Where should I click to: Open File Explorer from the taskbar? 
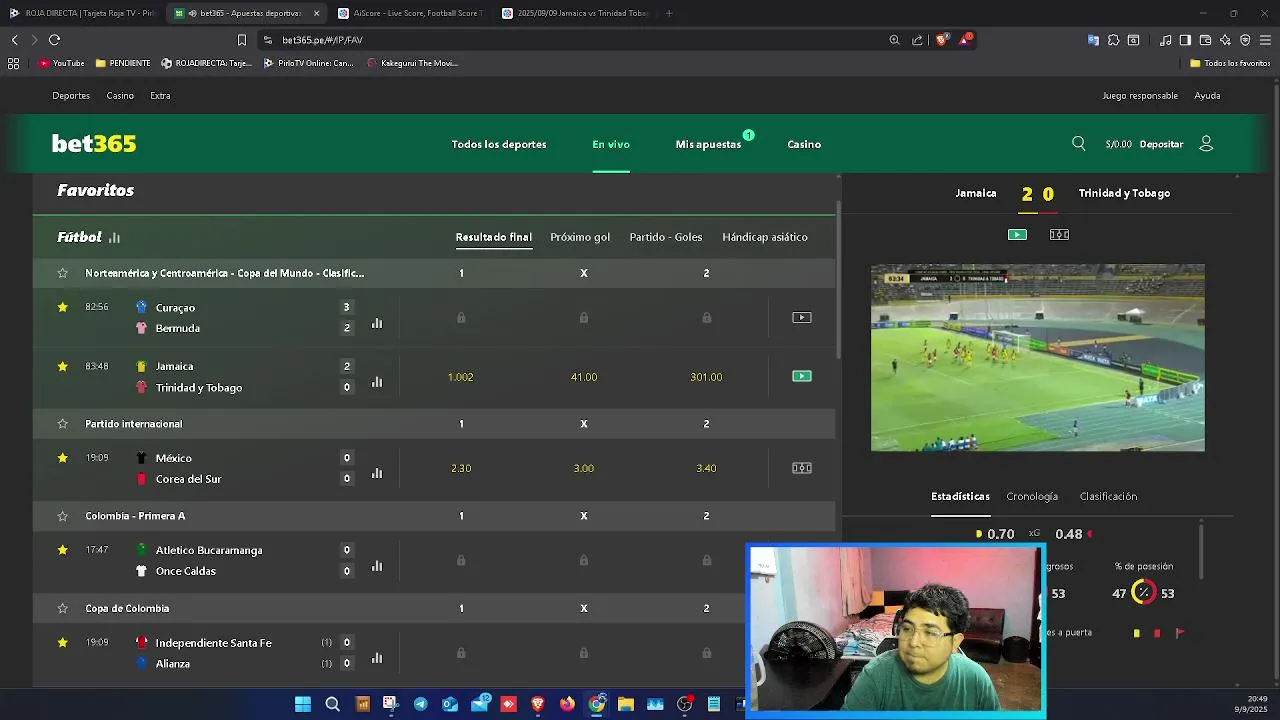(x=626, y=704)
